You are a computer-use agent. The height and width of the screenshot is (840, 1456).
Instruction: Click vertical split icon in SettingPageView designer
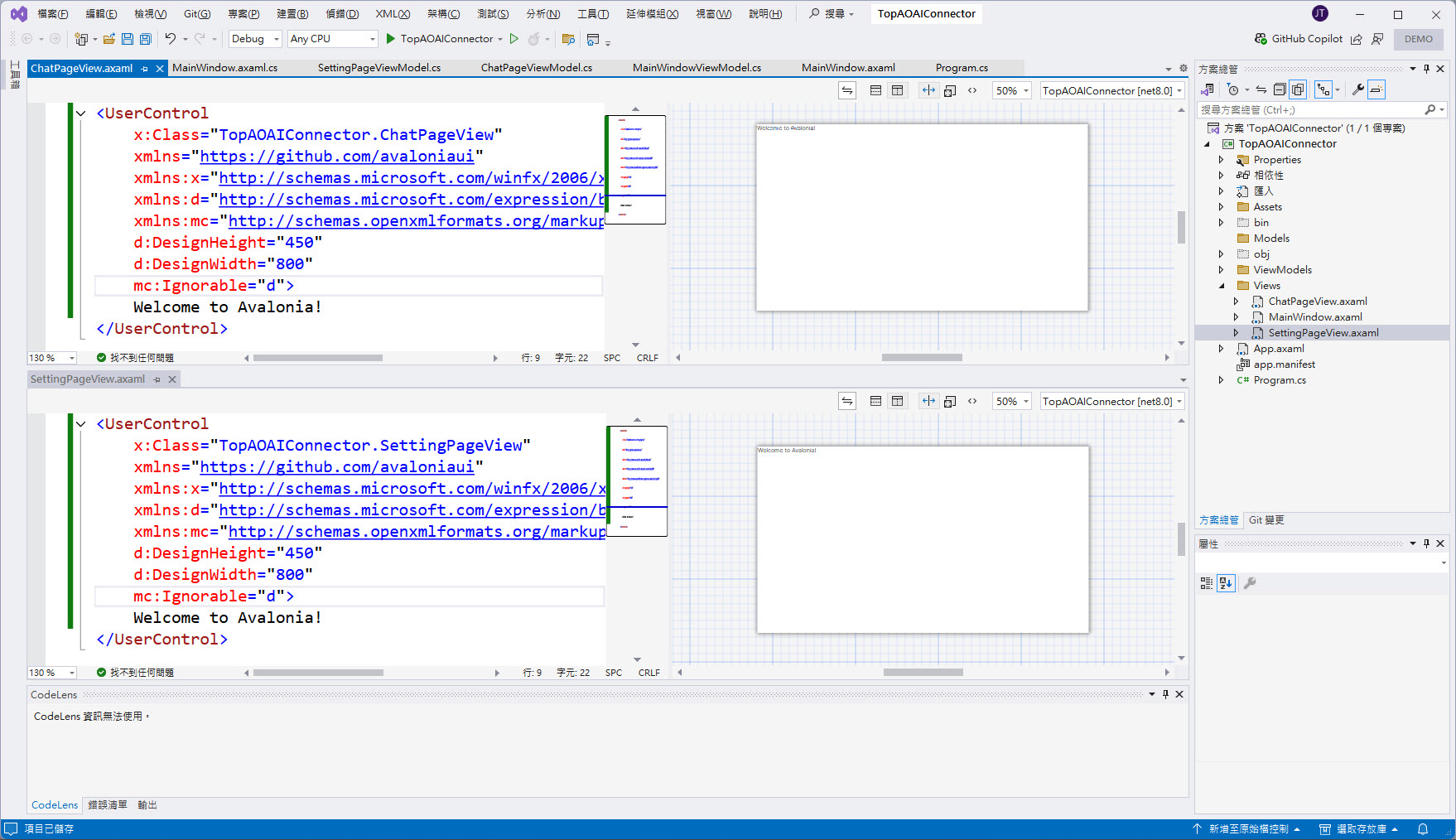tap(897, 401)
